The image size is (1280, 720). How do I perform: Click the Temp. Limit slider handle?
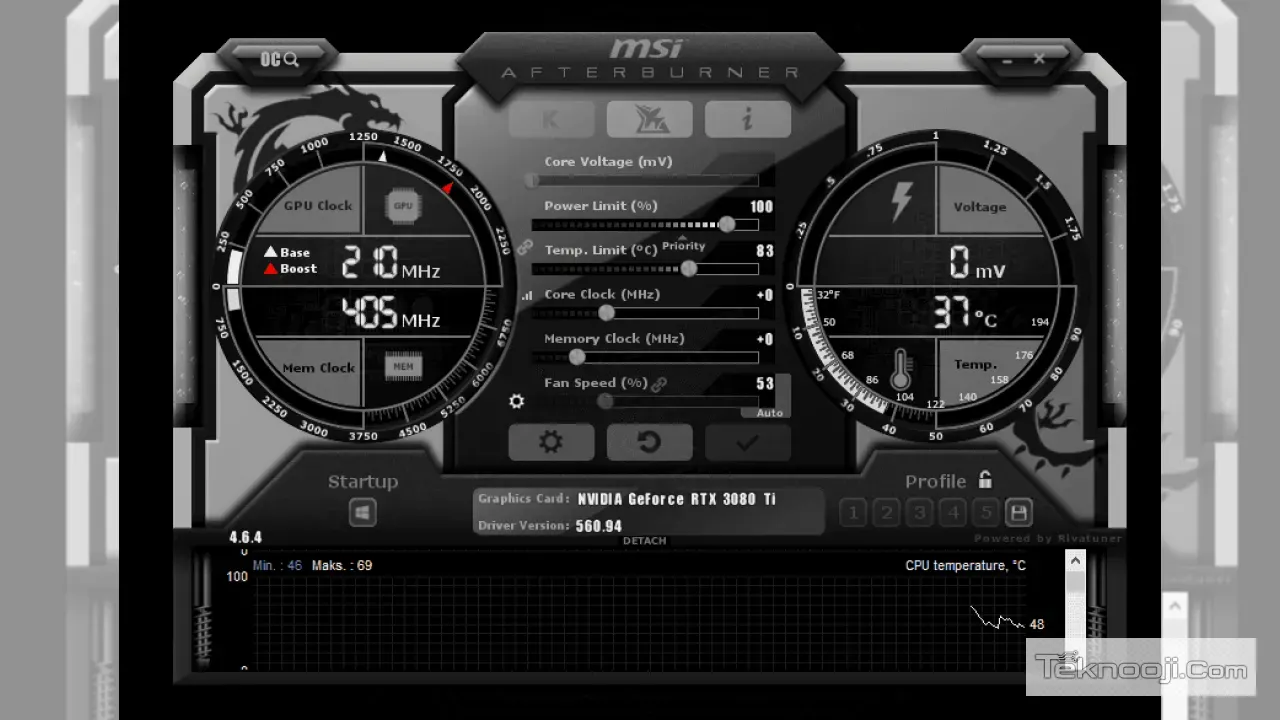pyautogui.click(x=688, y=268)
